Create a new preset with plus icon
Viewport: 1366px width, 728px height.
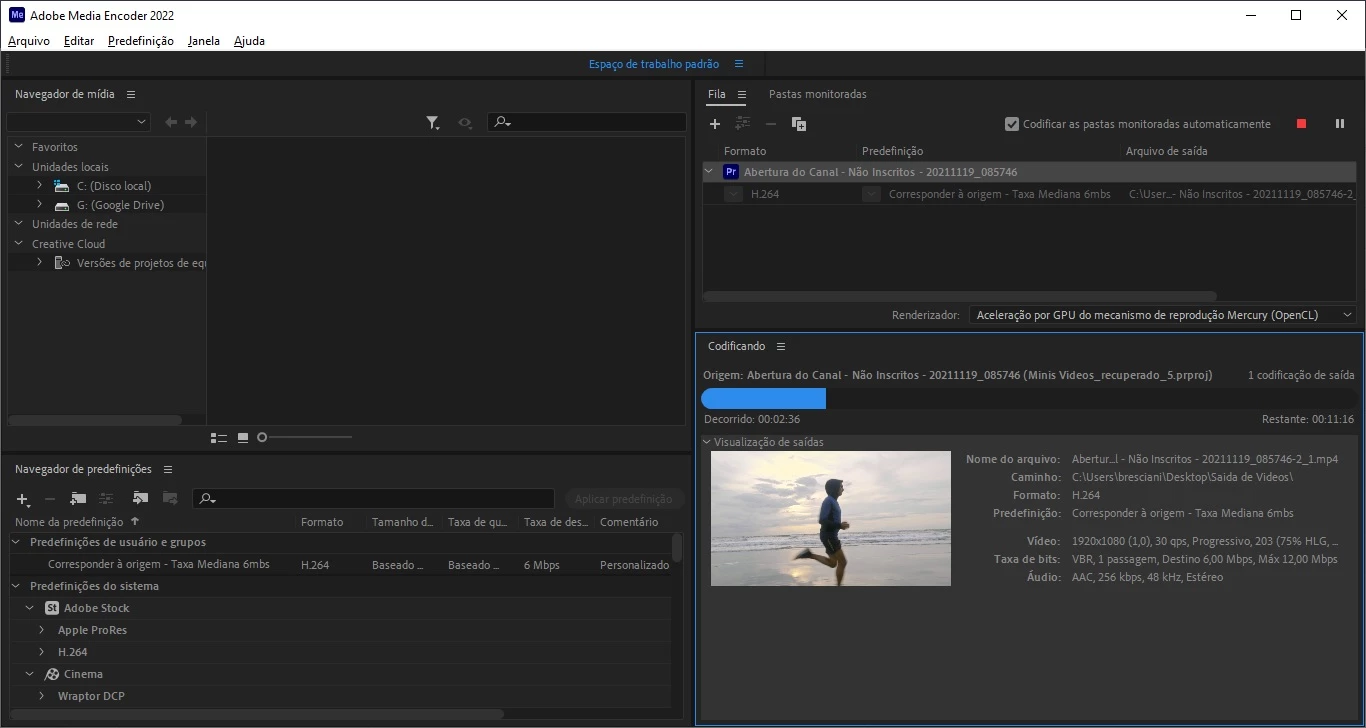23,498
